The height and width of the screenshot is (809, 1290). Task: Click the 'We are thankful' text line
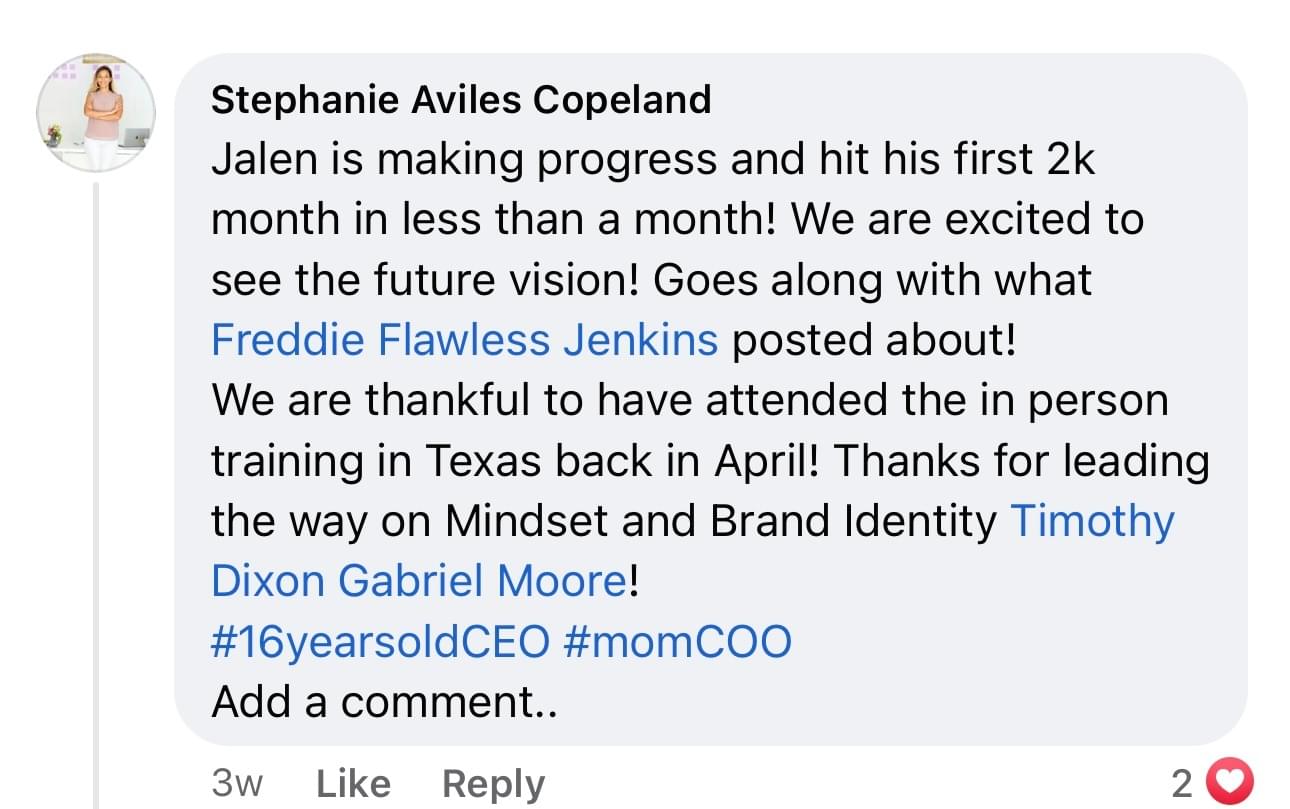coord(688,400)
